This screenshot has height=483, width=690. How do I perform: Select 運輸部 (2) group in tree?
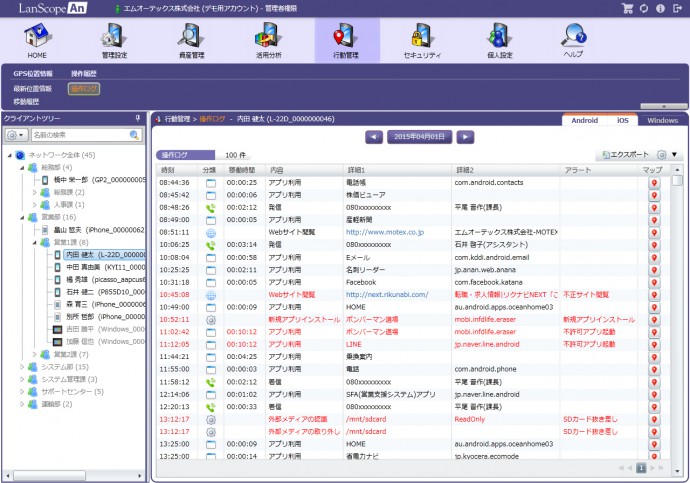tap(56, 404)
